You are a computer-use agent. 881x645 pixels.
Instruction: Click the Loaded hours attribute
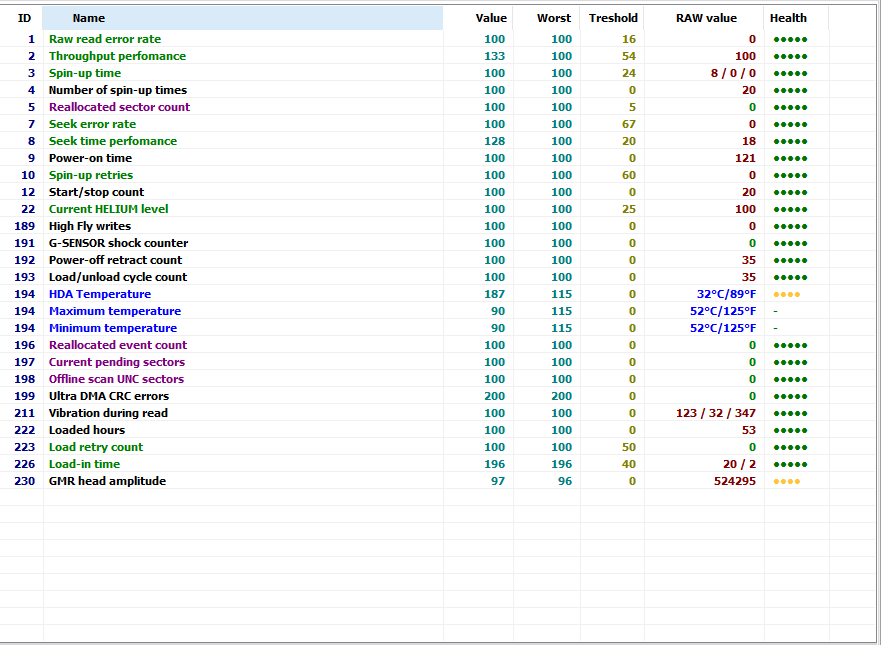click(x=87, y=430)
